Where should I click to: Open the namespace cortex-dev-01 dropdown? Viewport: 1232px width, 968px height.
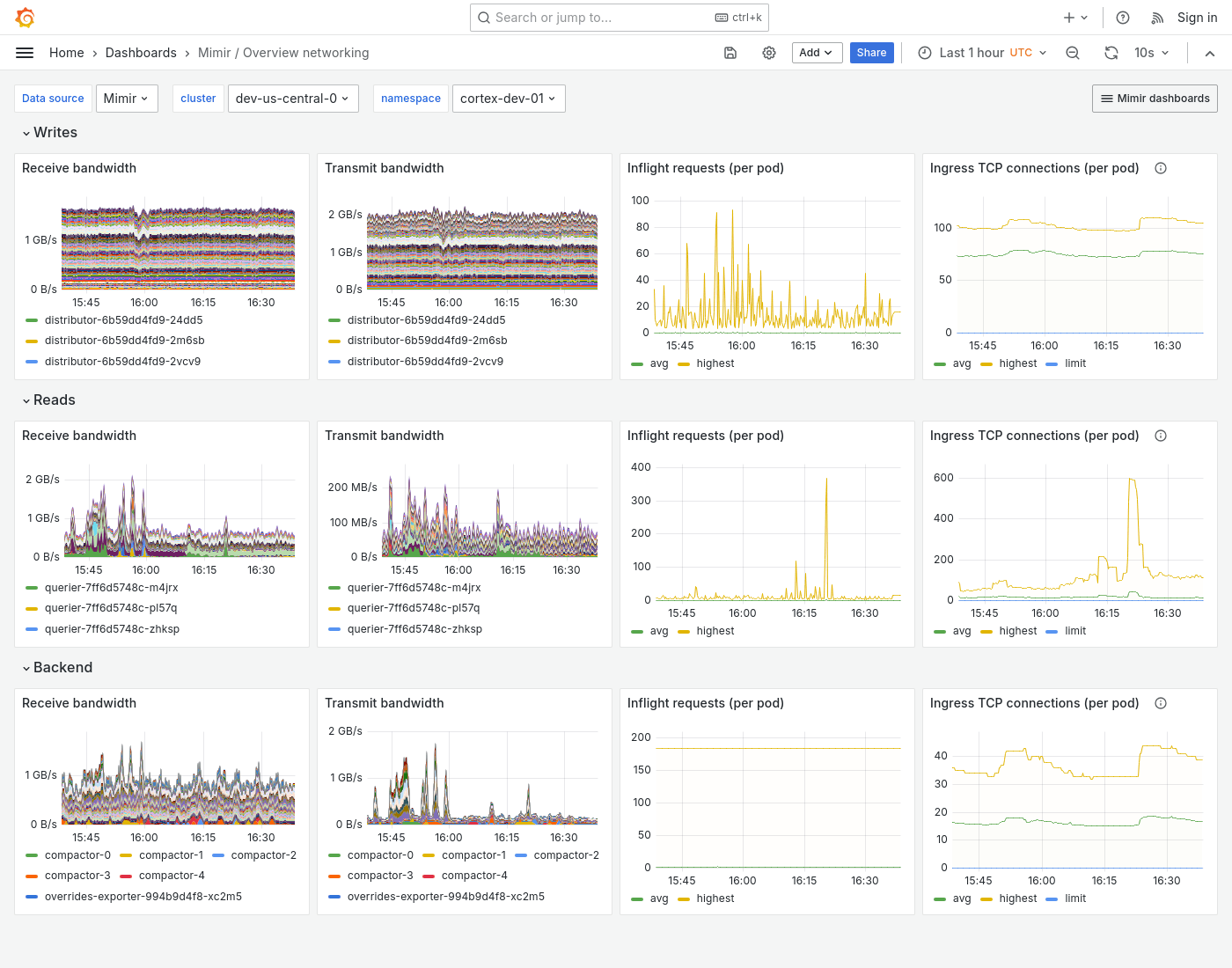tap(509, 99)
